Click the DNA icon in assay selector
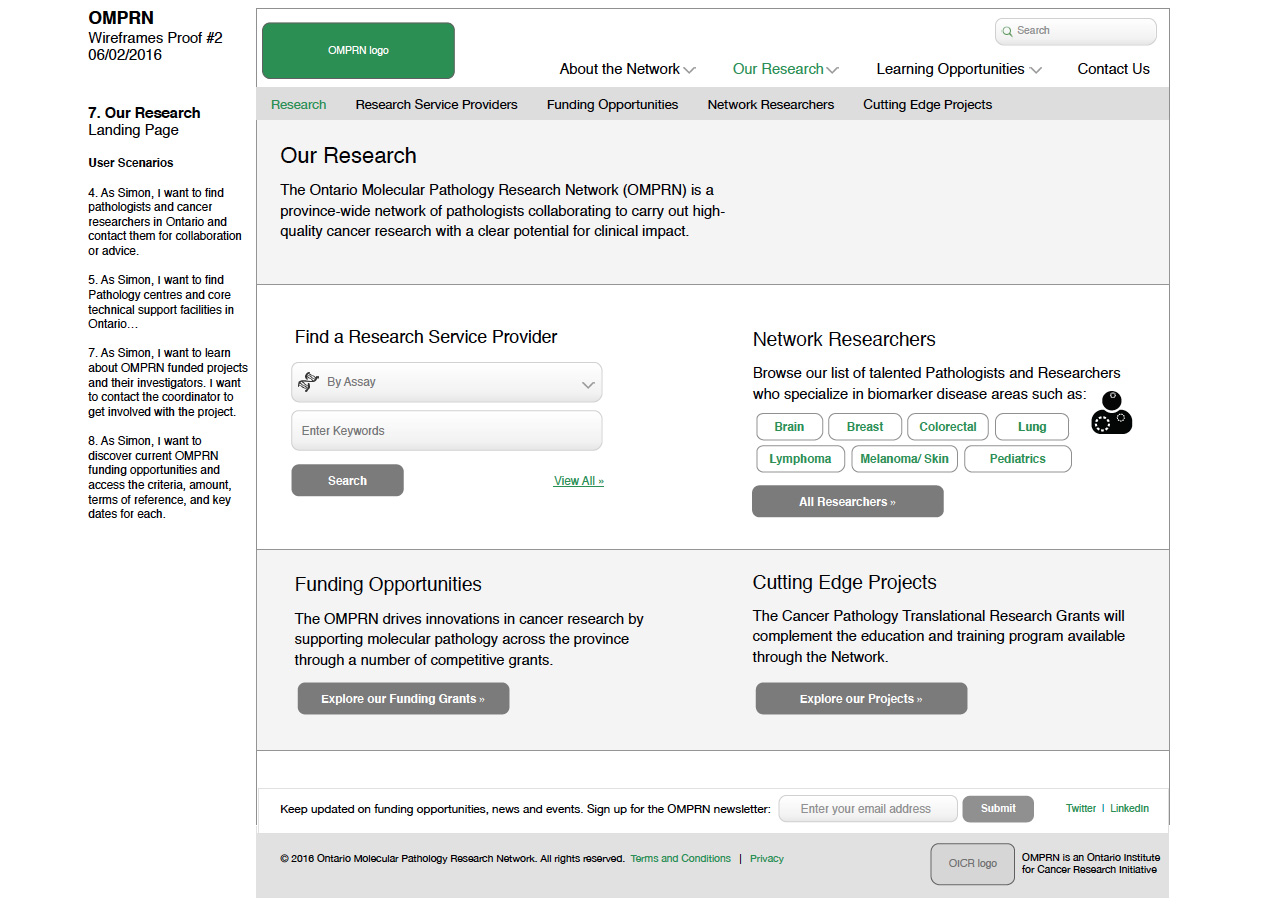This screenshot has width=1271, height=905. click(308, 382)
